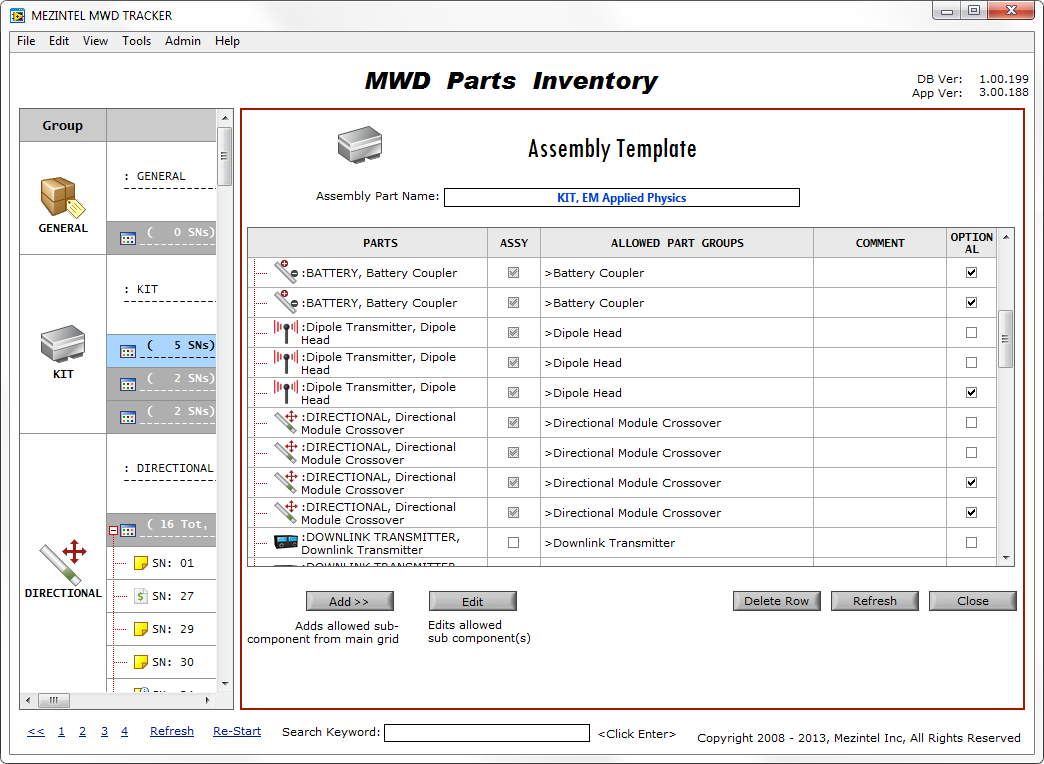Click the Re-Start link
1044x764 pixels.
[x=237, y=731]
